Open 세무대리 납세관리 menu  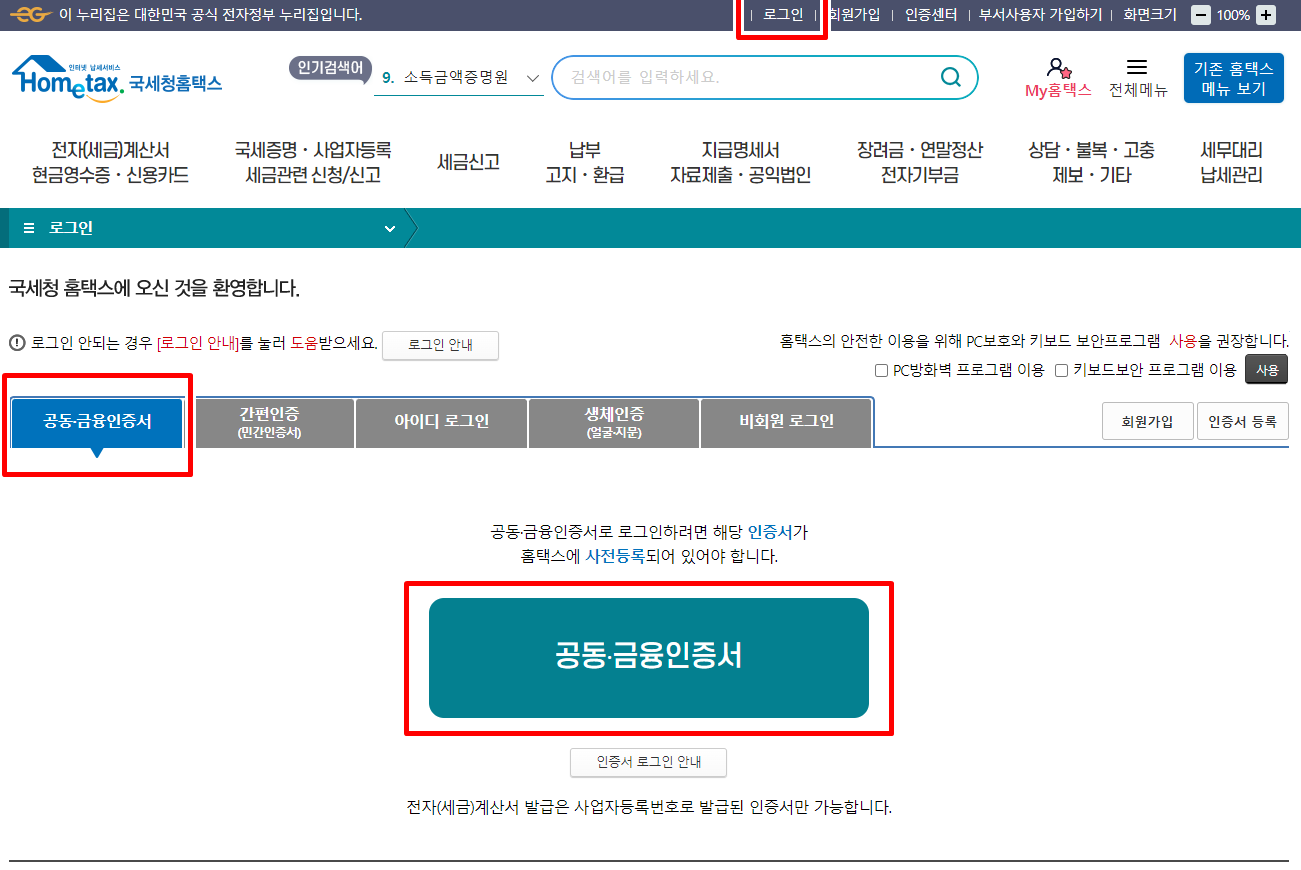pyautogui.click(x=1232, y=163)
